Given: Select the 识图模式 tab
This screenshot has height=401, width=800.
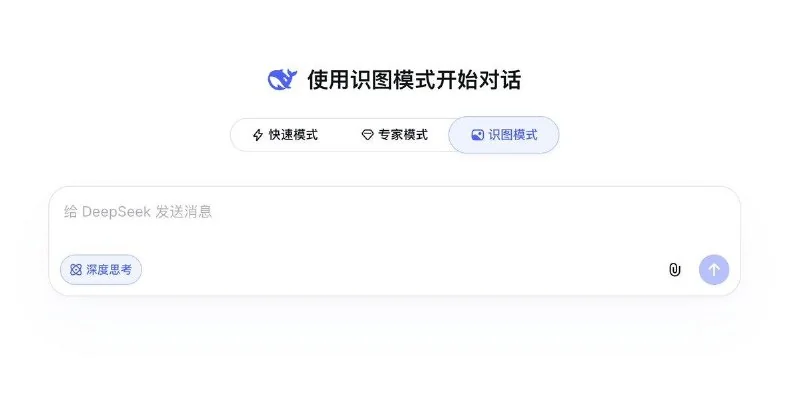Looking at the screenshot, I should click(x=504, y=135).
